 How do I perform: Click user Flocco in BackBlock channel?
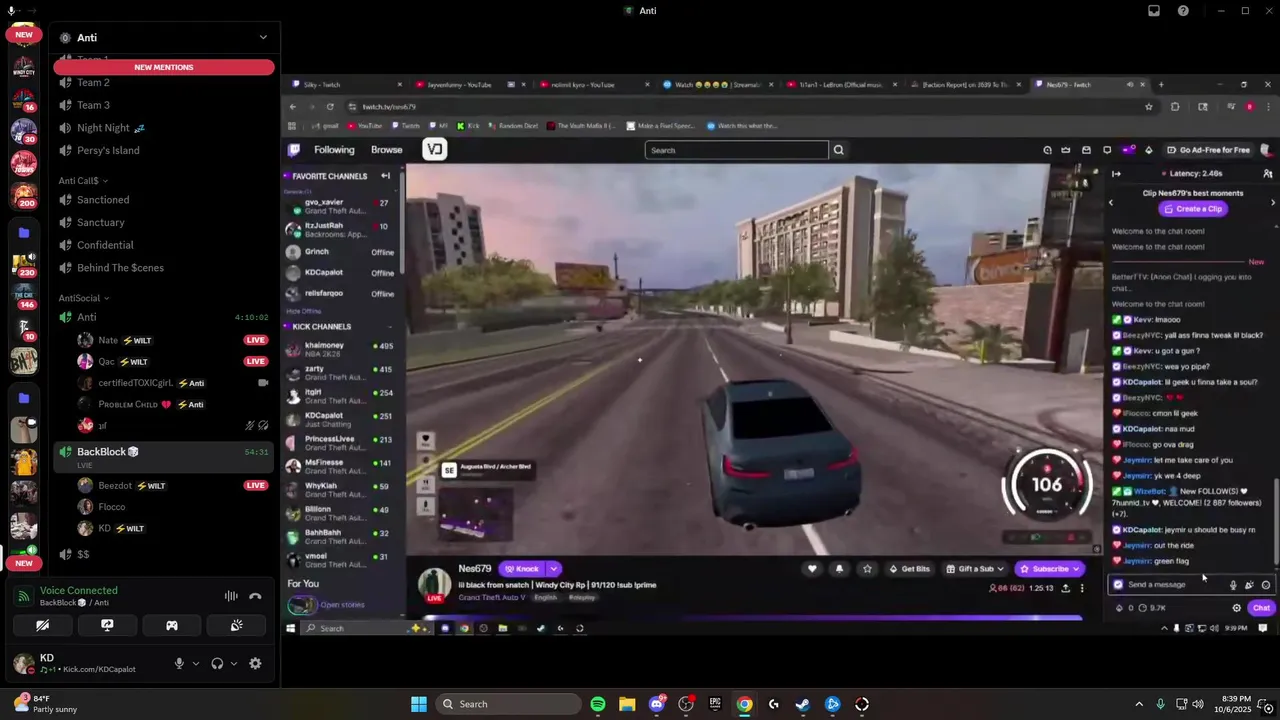(x=111, y=507)
